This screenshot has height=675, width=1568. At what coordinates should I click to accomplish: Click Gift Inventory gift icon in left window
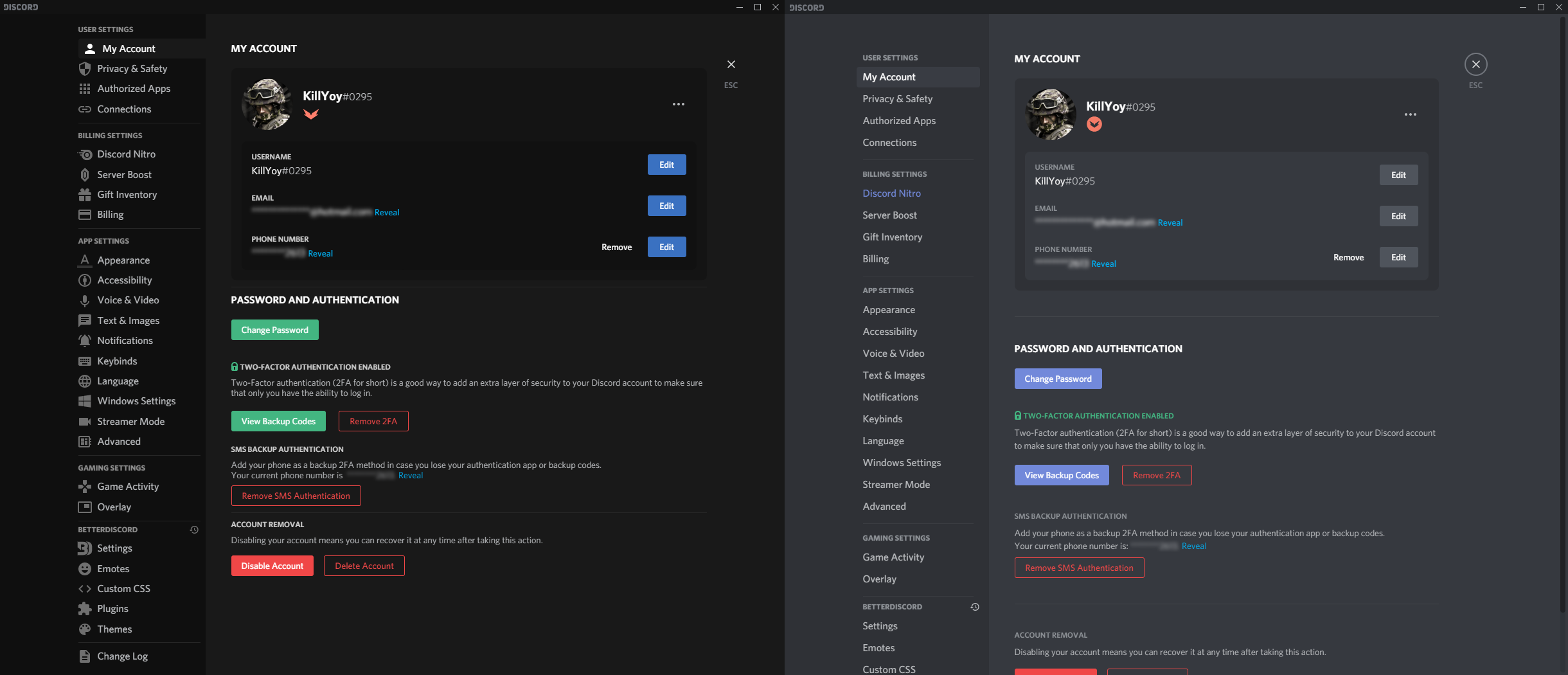pyautogui.click(x=85, y=195)
